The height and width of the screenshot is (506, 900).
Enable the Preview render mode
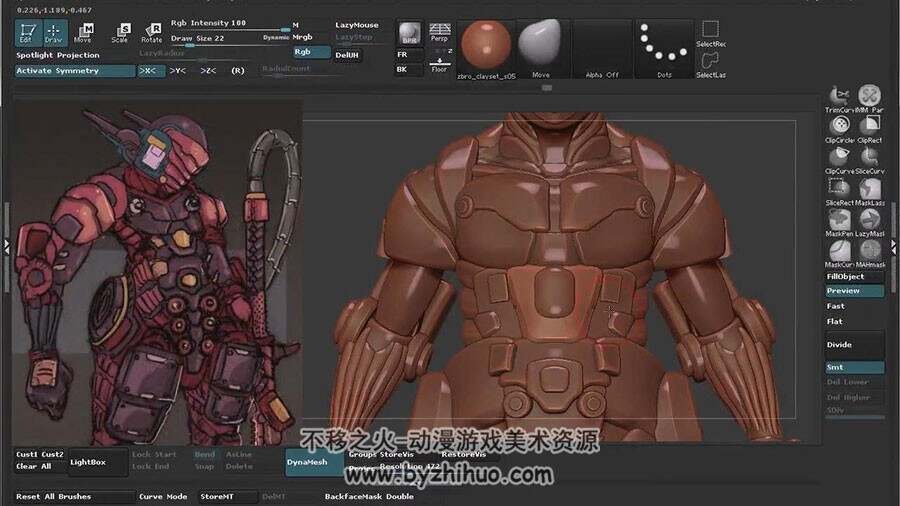point(855,291)
